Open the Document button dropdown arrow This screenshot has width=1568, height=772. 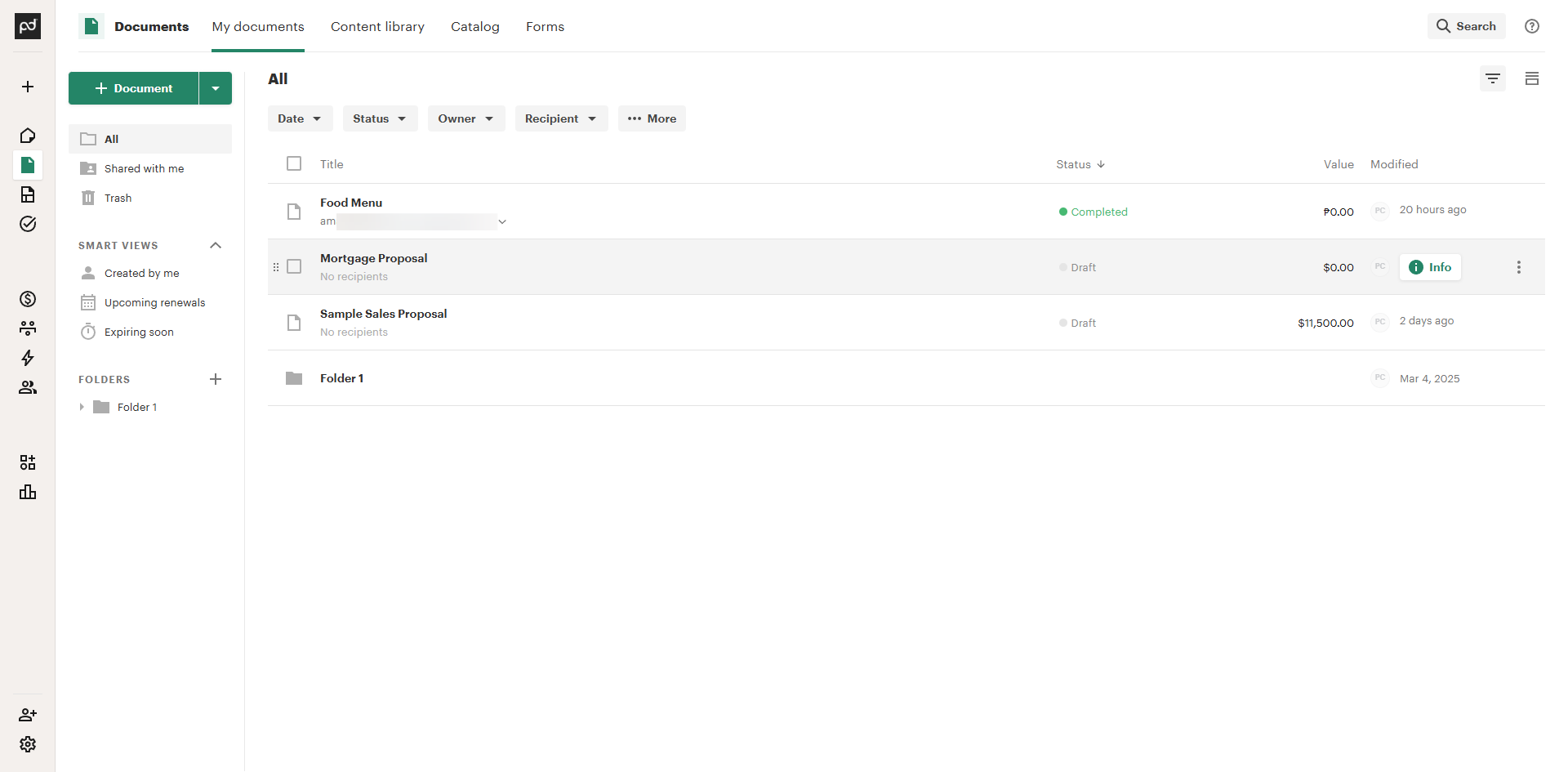coord(216,88)
